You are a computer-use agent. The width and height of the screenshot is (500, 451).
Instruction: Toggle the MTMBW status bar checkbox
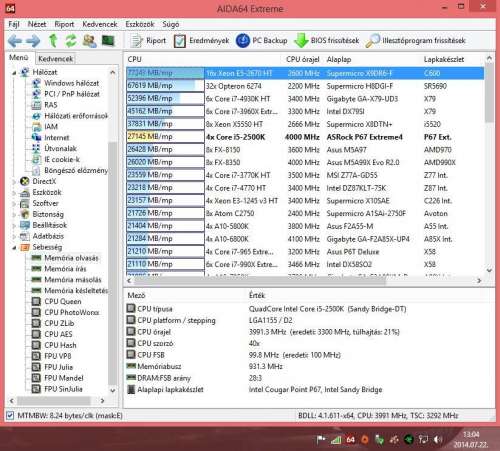click(x=10, y=416)
